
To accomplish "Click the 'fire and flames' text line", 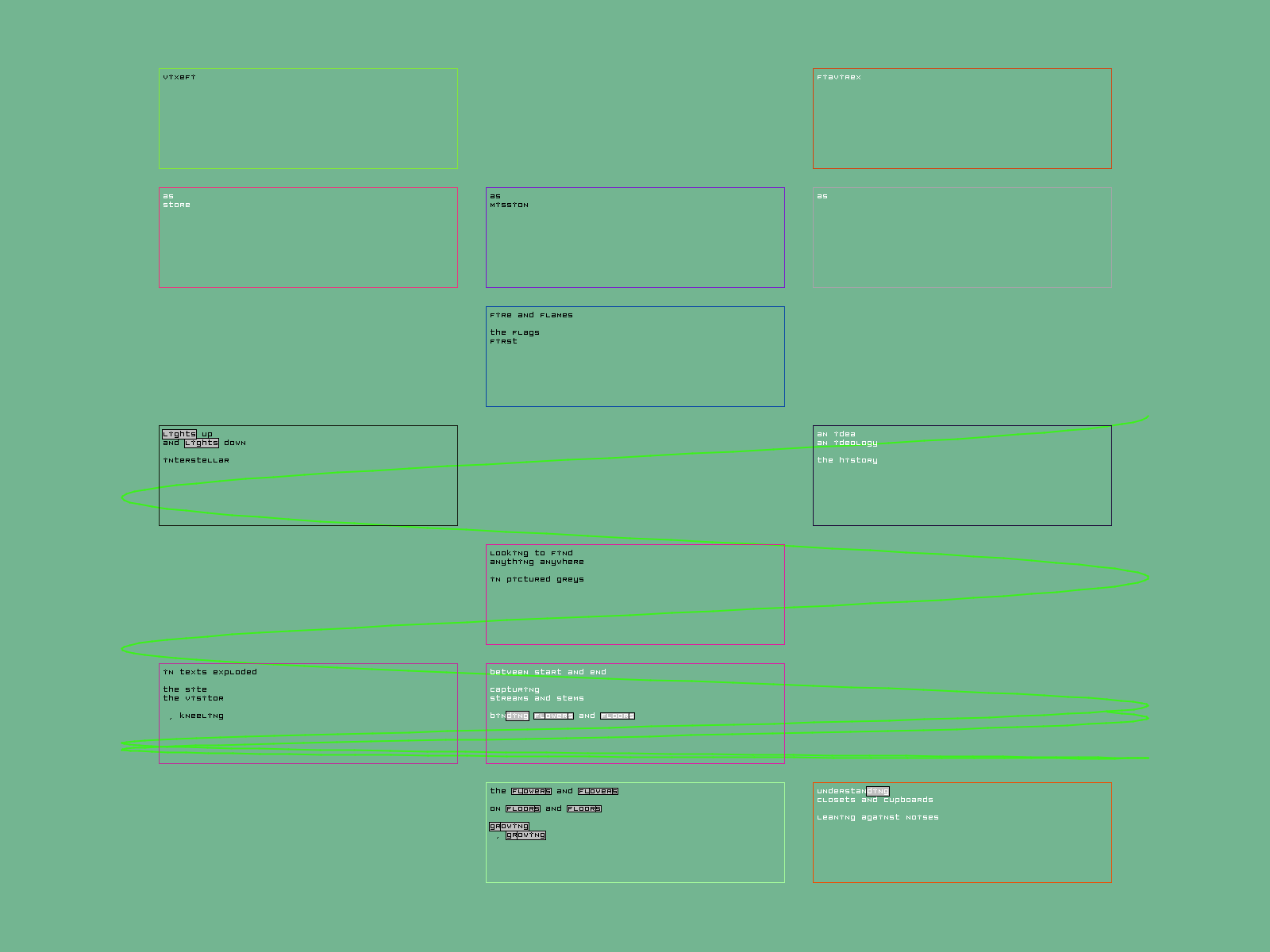I will tap(531, 315).
